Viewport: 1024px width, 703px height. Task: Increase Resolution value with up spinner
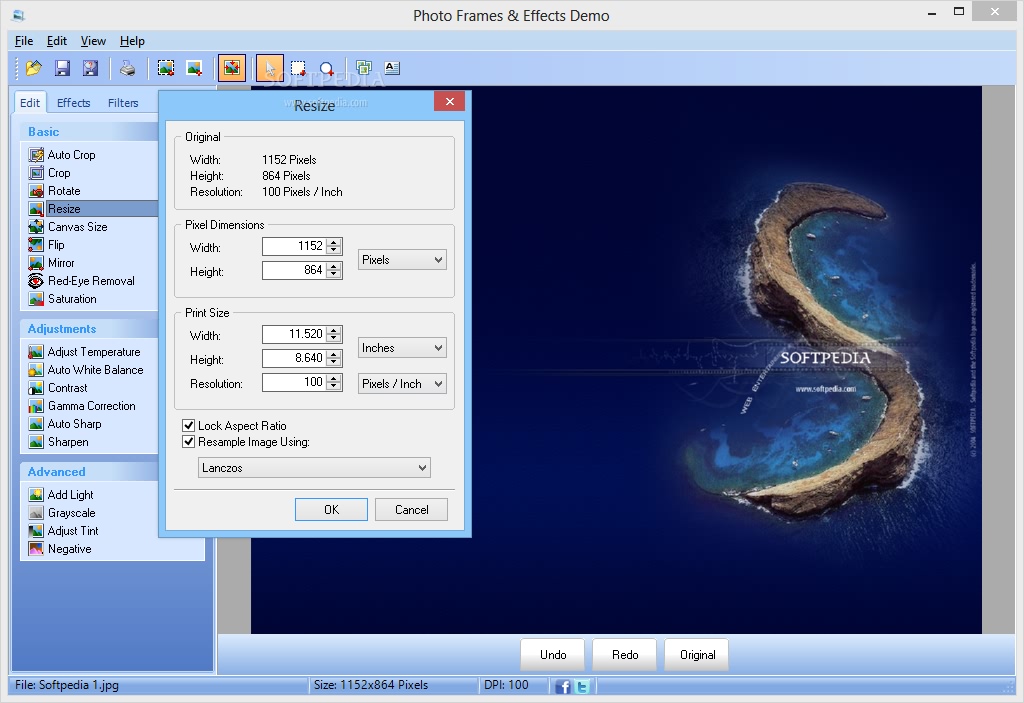click(x=334, y=378)
